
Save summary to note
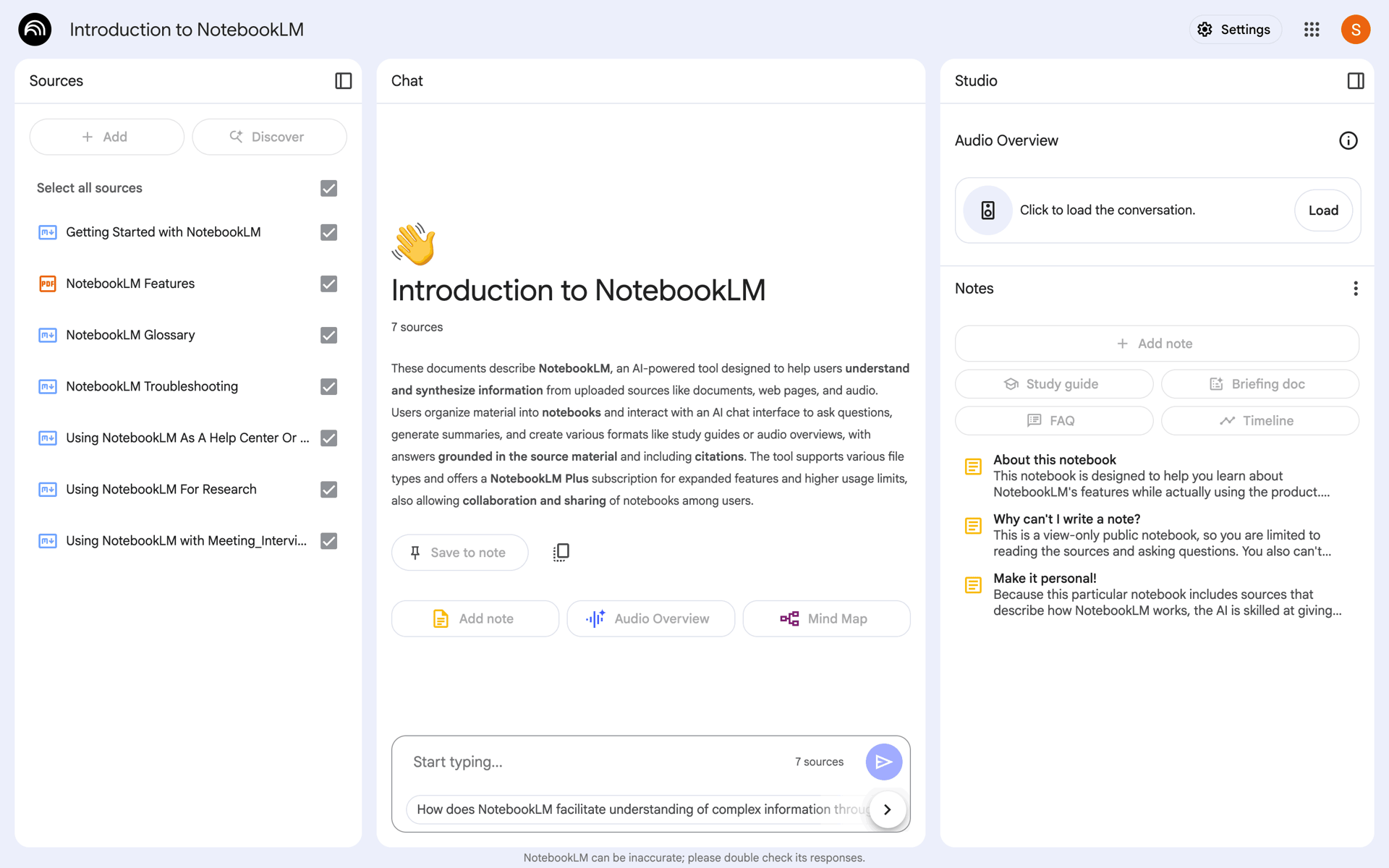pyautogui.click(x=459, y=553)
